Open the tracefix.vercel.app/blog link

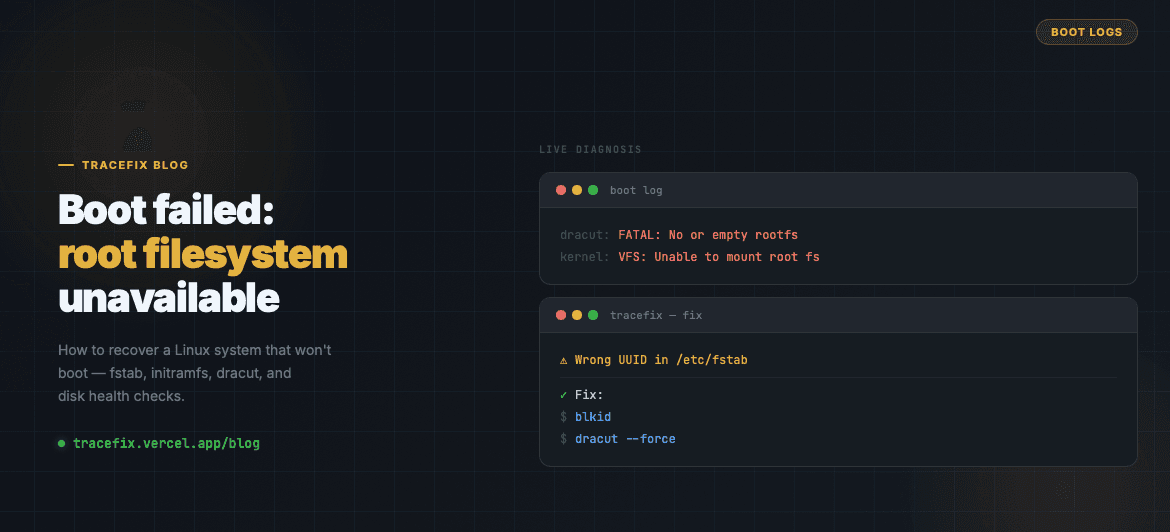pyautogui.click(x=166, y=443)
